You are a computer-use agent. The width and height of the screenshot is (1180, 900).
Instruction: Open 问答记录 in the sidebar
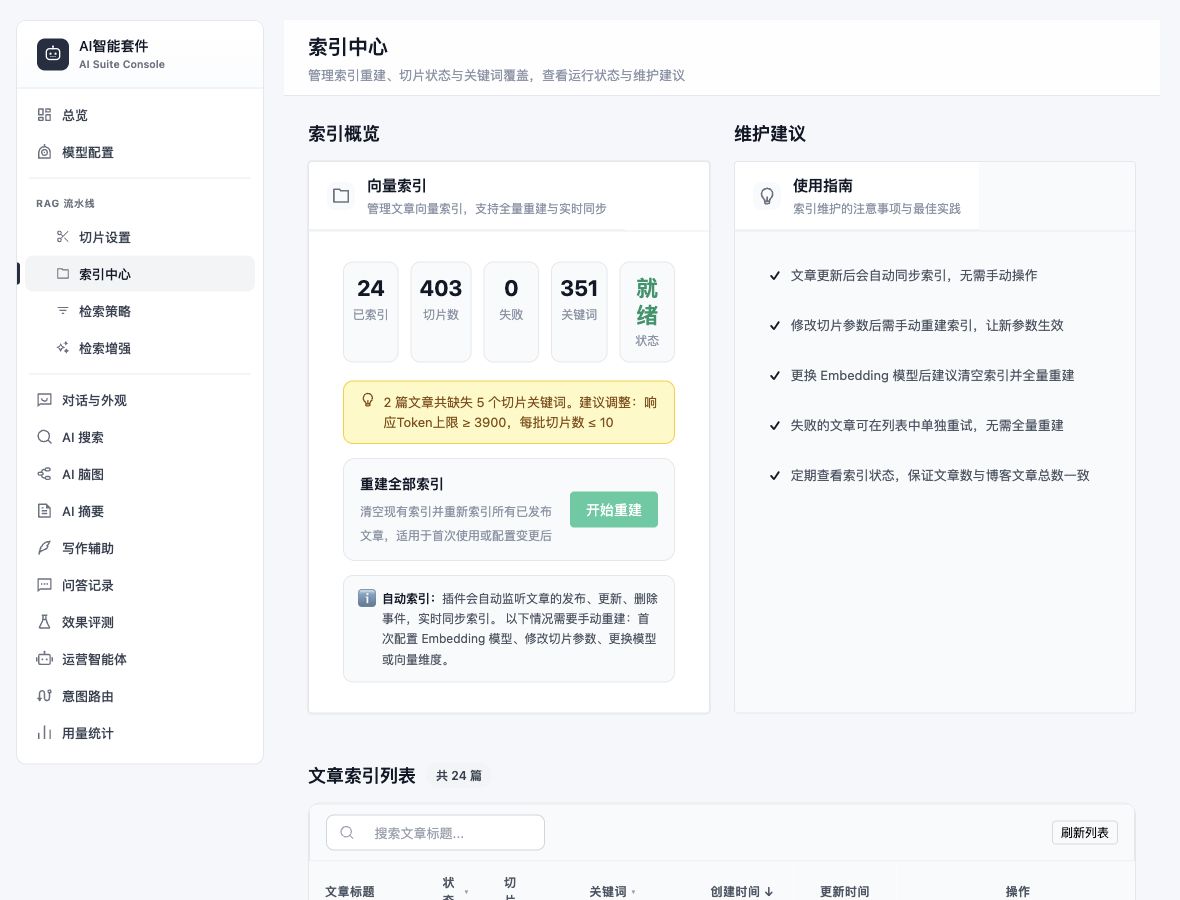[140, 585]
